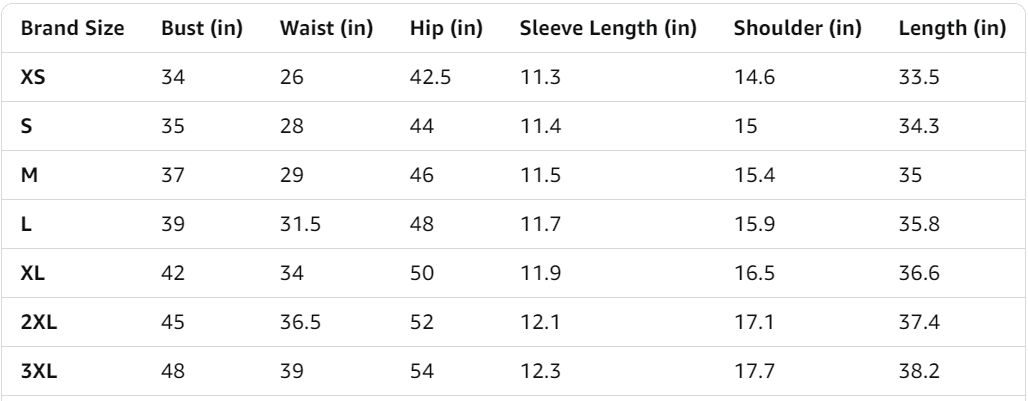
Task: Click the 2XL size row label
Action: pyautogui.click(x=38, y=320)
